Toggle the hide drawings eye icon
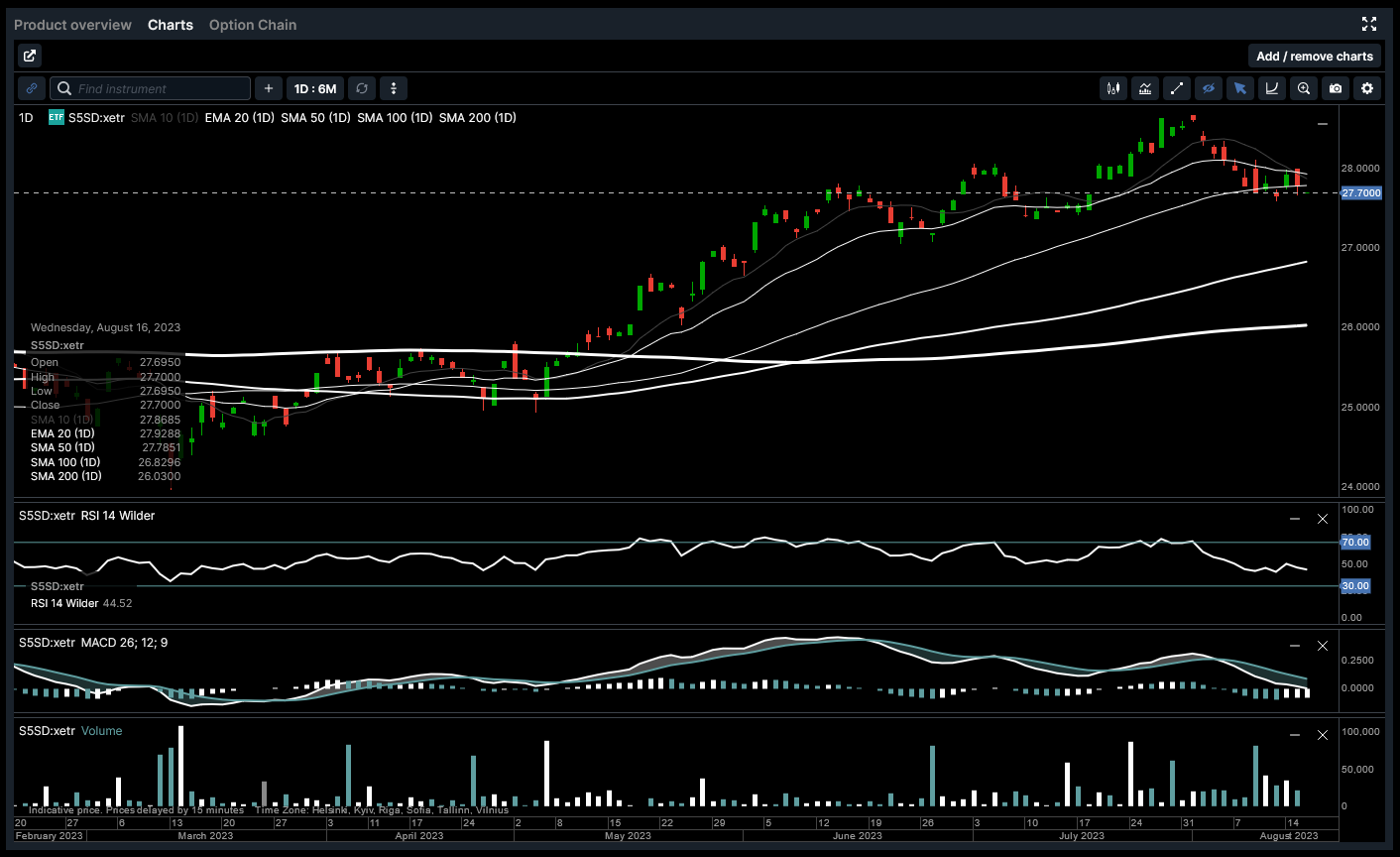The width and height of the screenshot is (1400, 857). click(1209, 88)
